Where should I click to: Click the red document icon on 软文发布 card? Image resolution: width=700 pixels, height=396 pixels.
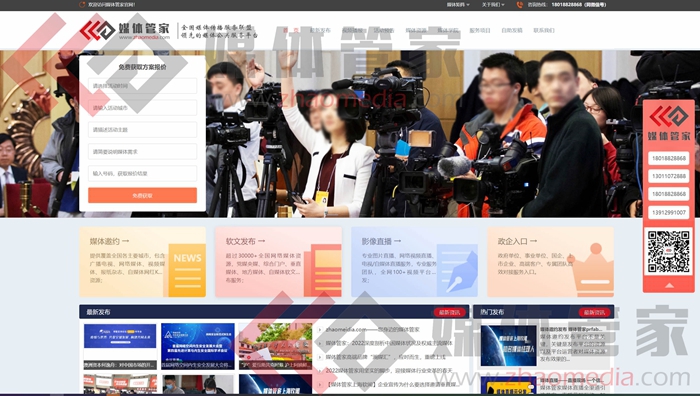pyautogui.click(x=323, y=270)
